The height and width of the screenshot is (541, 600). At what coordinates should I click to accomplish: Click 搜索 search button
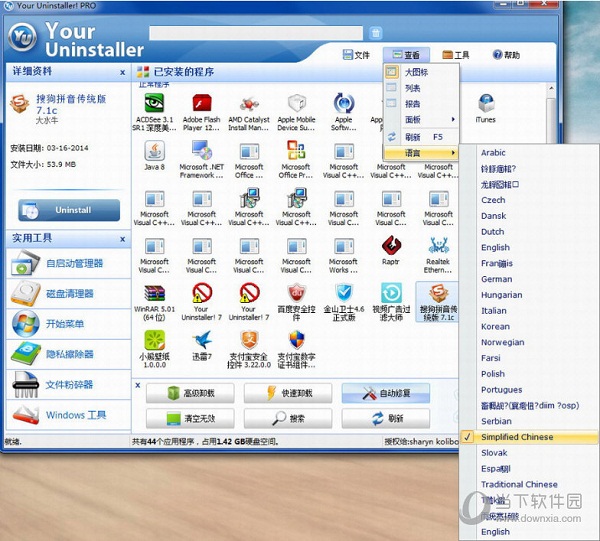click(288, 419)
